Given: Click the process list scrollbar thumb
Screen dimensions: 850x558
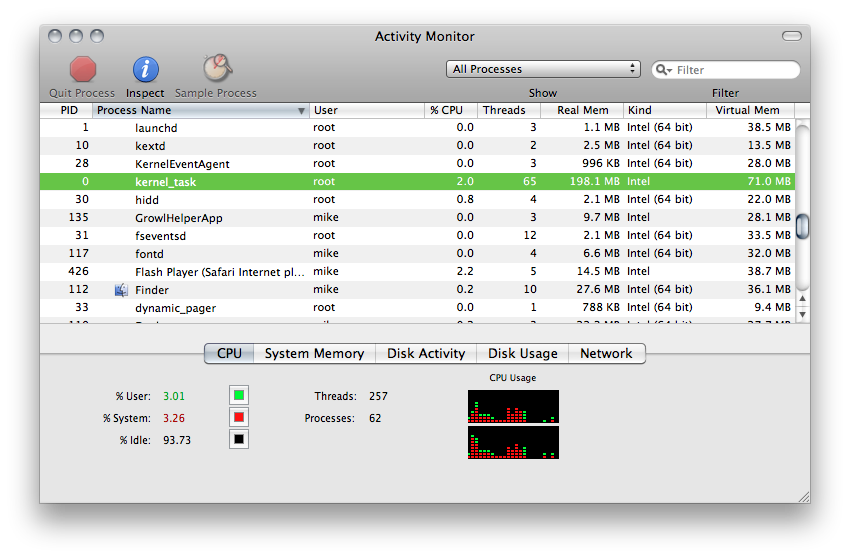Looking at the screenshot, I should (x=803, y=226).
